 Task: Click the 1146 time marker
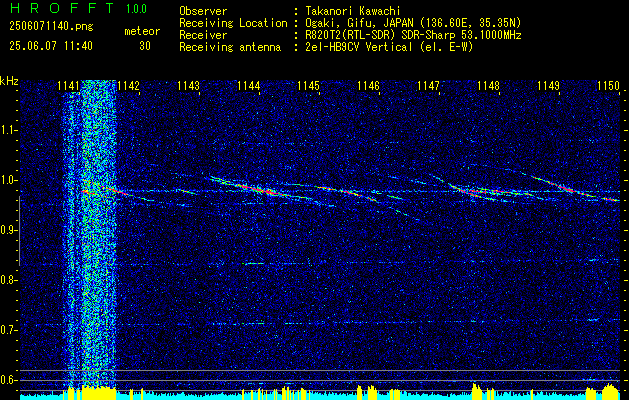[x=368, y=86]
